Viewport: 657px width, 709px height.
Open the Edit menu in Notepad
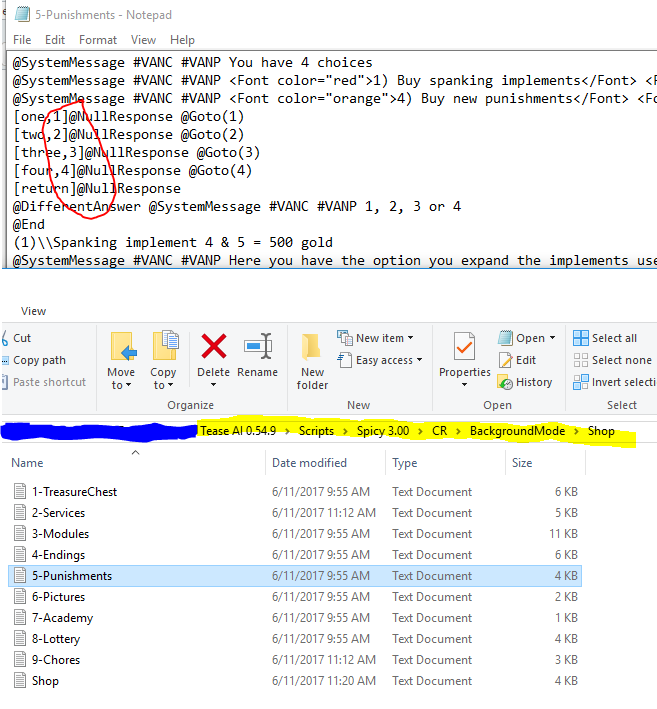(x=55, y=40)
